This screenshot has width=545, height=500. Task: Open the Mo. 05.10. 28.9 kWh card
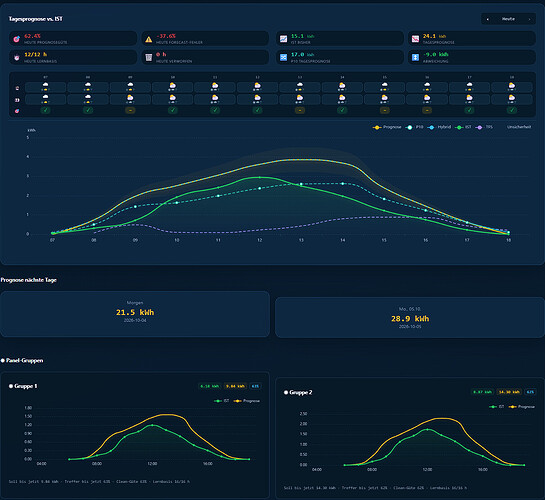tap(410, 317)
